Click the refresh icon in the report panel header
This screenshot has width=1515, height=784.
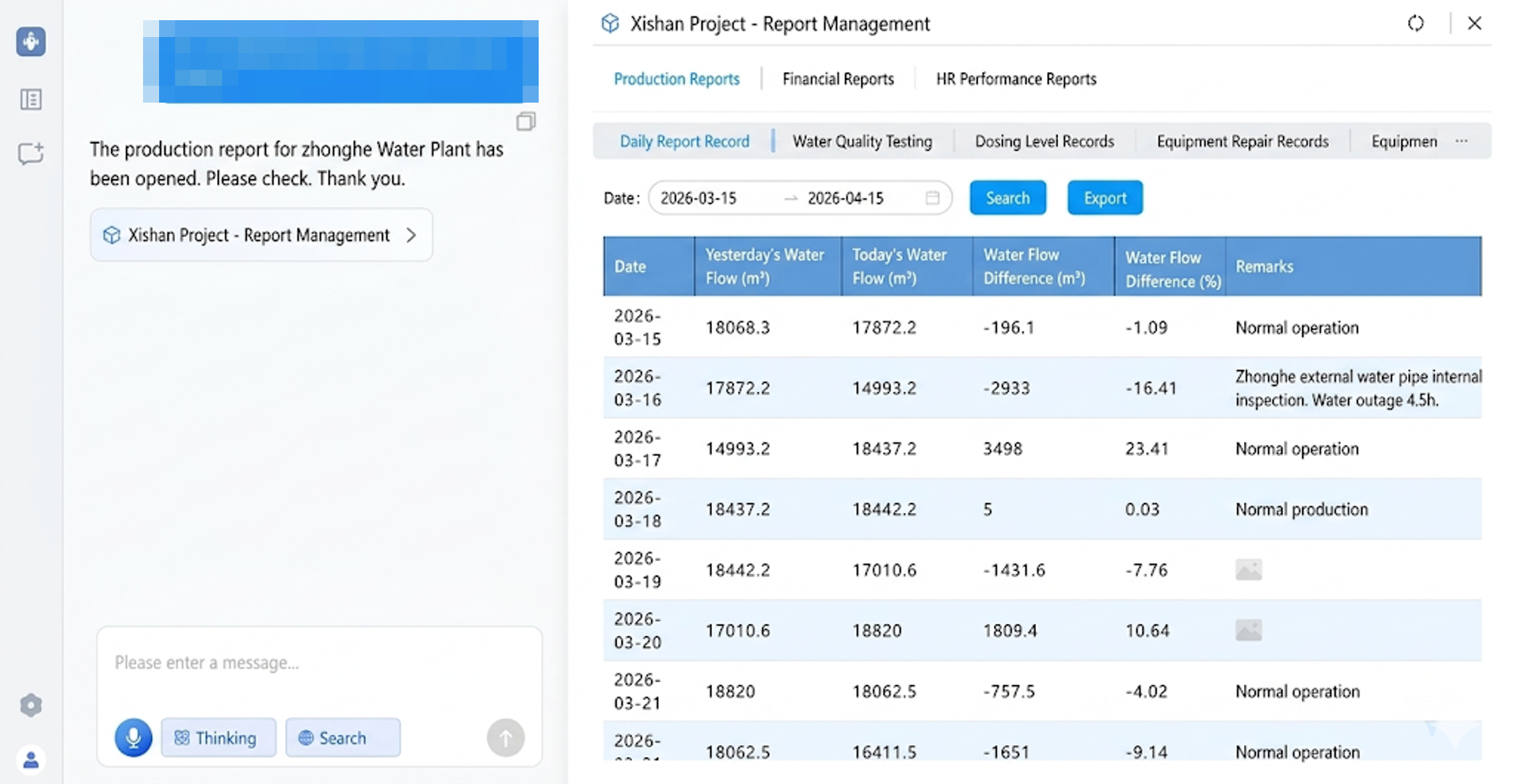tap(1416, 24)
